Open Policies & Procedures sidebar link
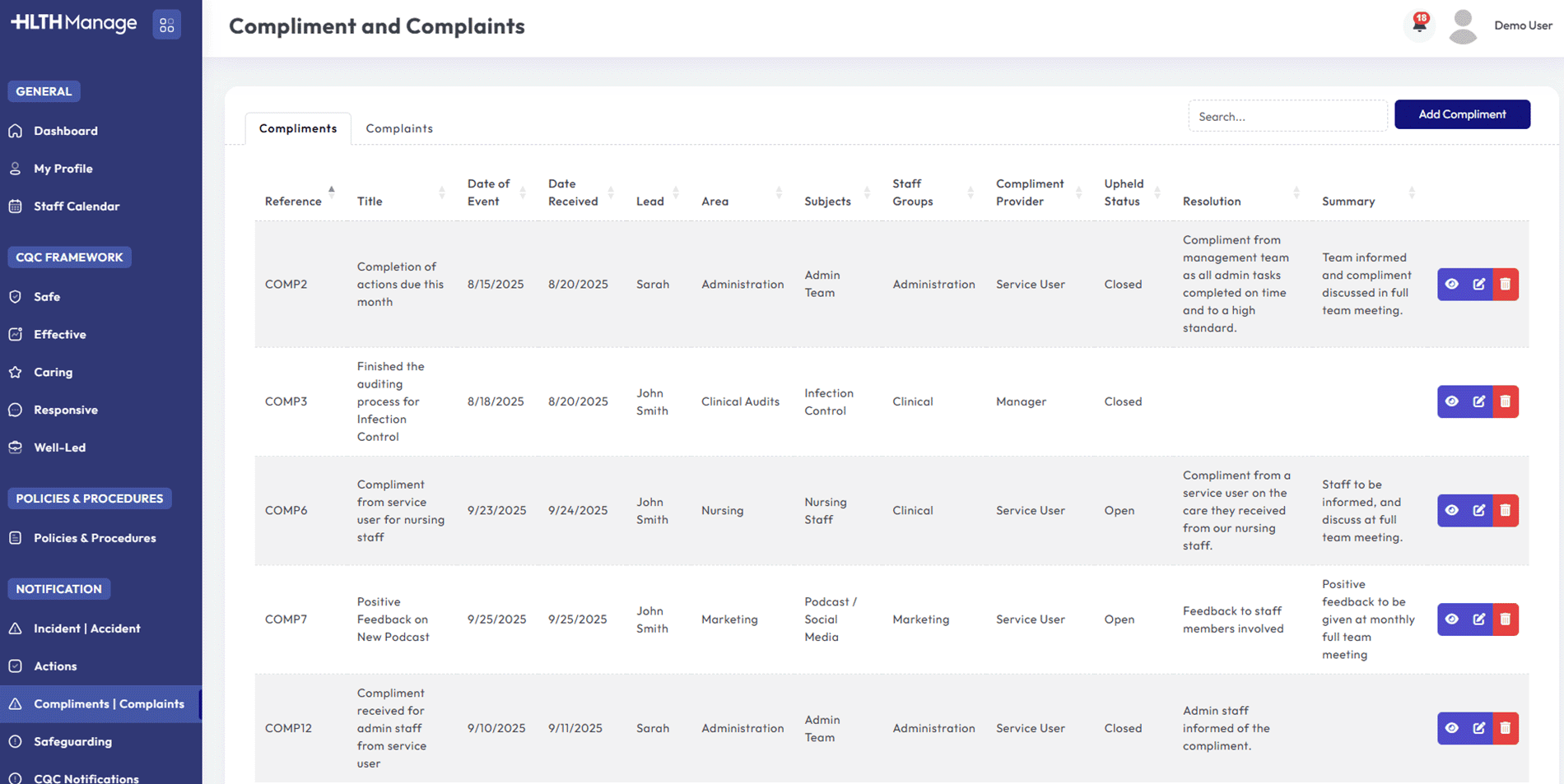Viewport: 1564px width, 784px height. 95,538
